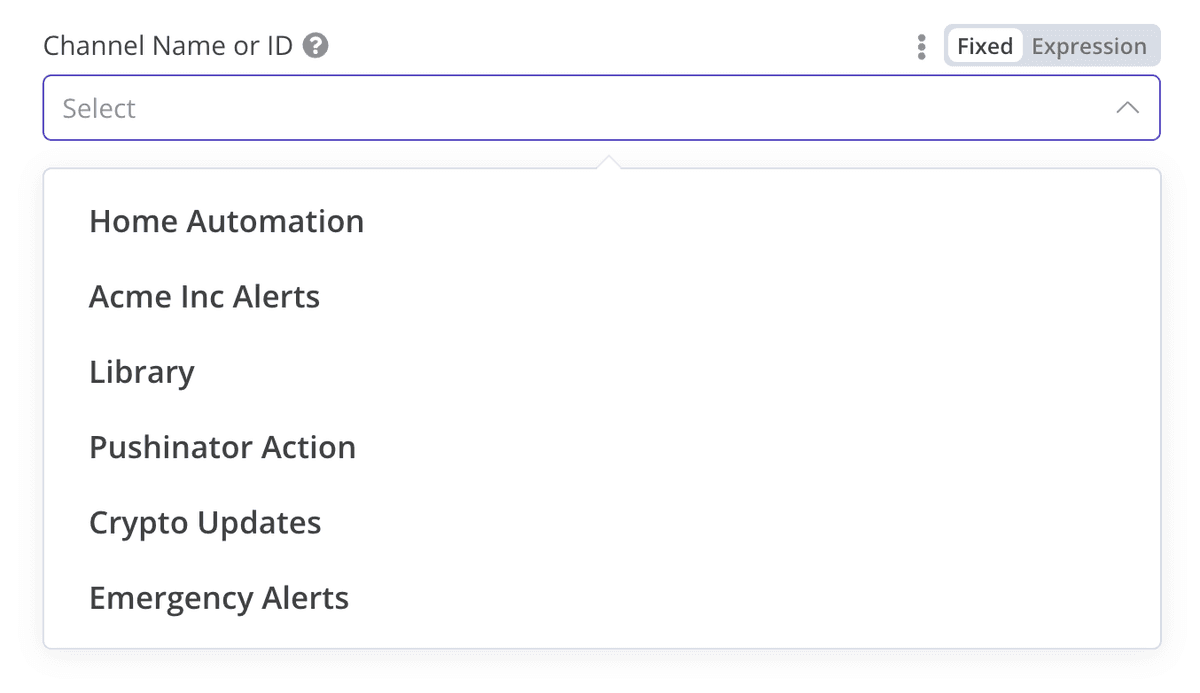
Task: Pick Library from the channel options
Action: pos(142,372)
